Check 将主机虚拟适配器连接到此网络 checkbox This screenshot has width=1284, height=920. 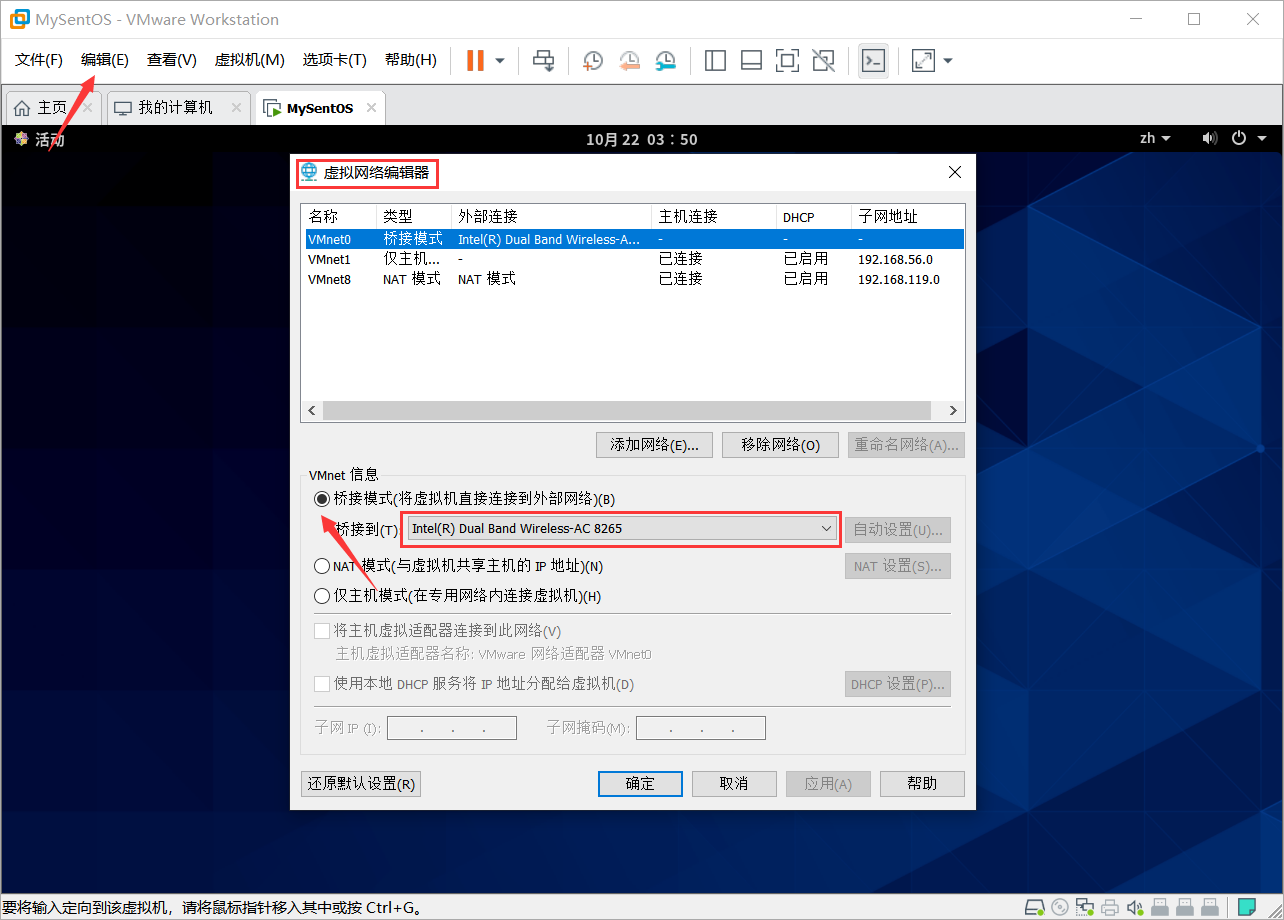click(322, 631)
